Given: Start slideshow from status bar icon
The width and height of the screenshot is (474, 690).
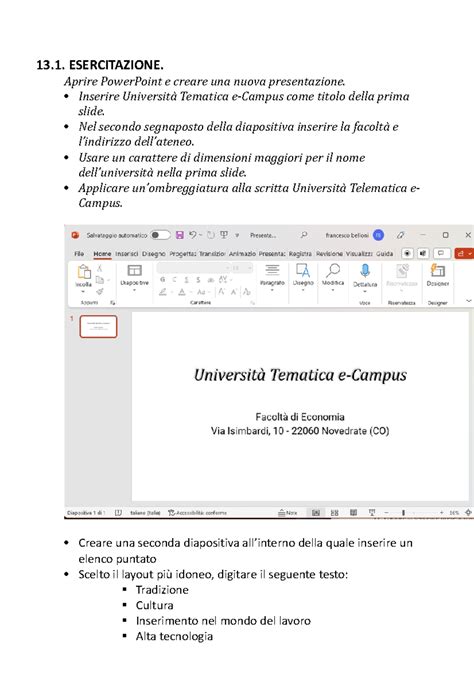Looking at the screenshot, I should click(372, 513).
